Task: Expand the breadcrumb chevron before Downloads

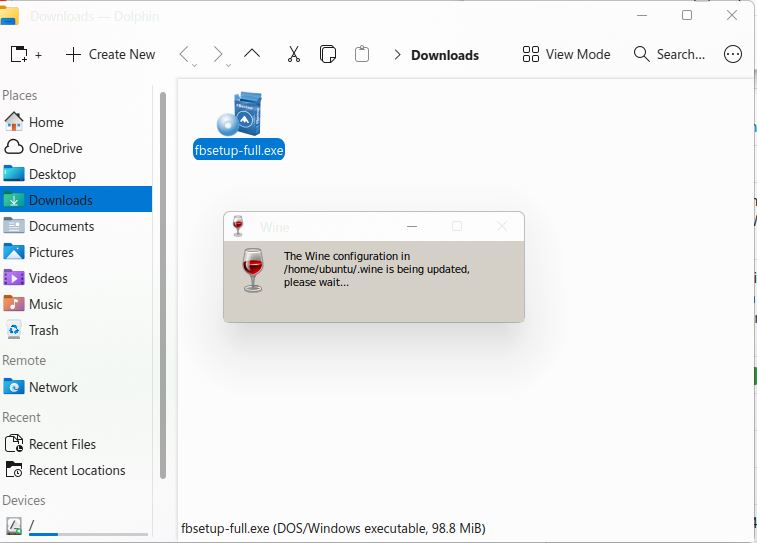Action: (397, 55)
